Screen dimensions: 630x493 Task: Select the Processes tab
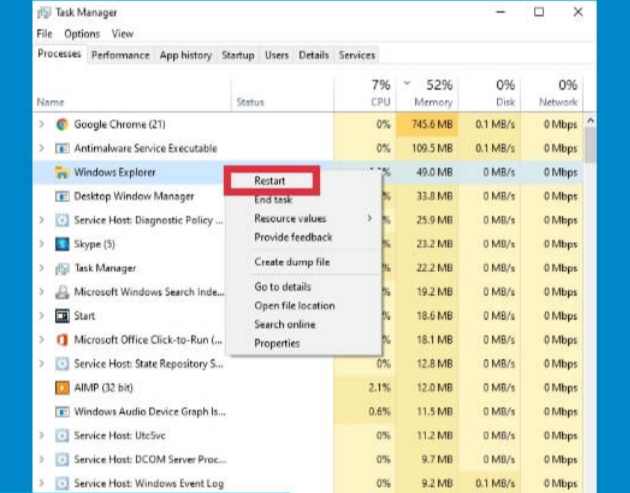coord(59,54)
